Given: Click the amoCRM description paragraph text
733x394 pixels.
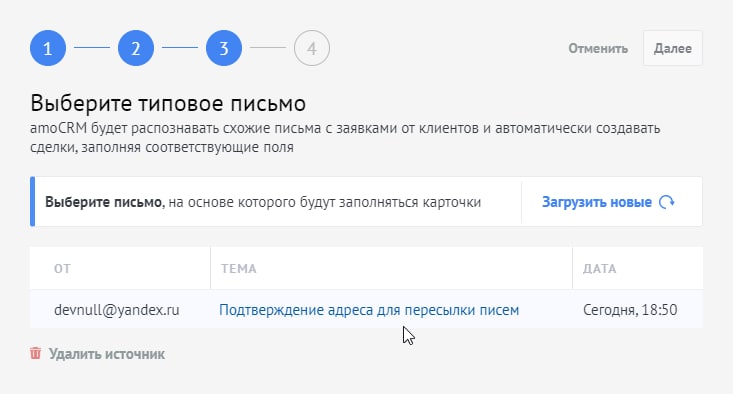Looking at the screenshot, I should pyautogui.click(x=345, y=137).
